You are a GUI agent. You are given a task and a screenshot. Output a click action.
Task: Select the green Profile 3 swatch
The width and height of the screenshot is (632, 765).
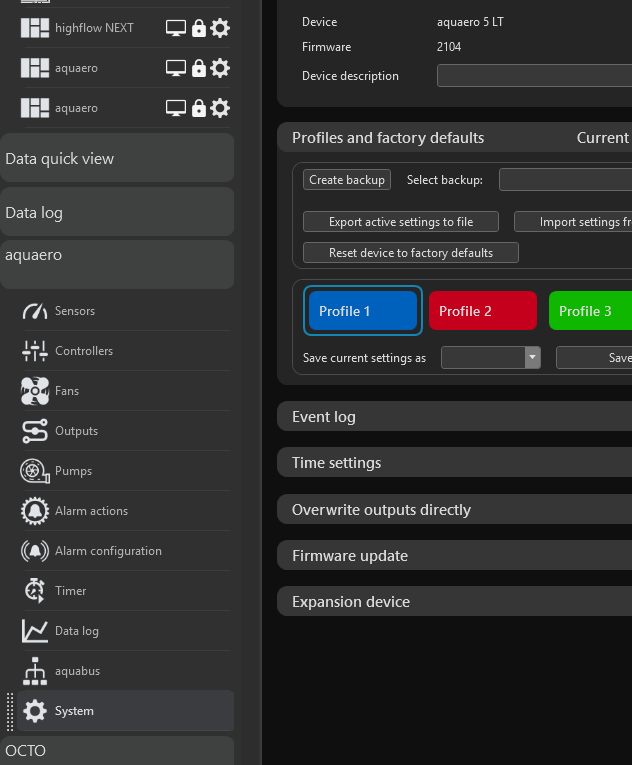click(x=591, y=311)
